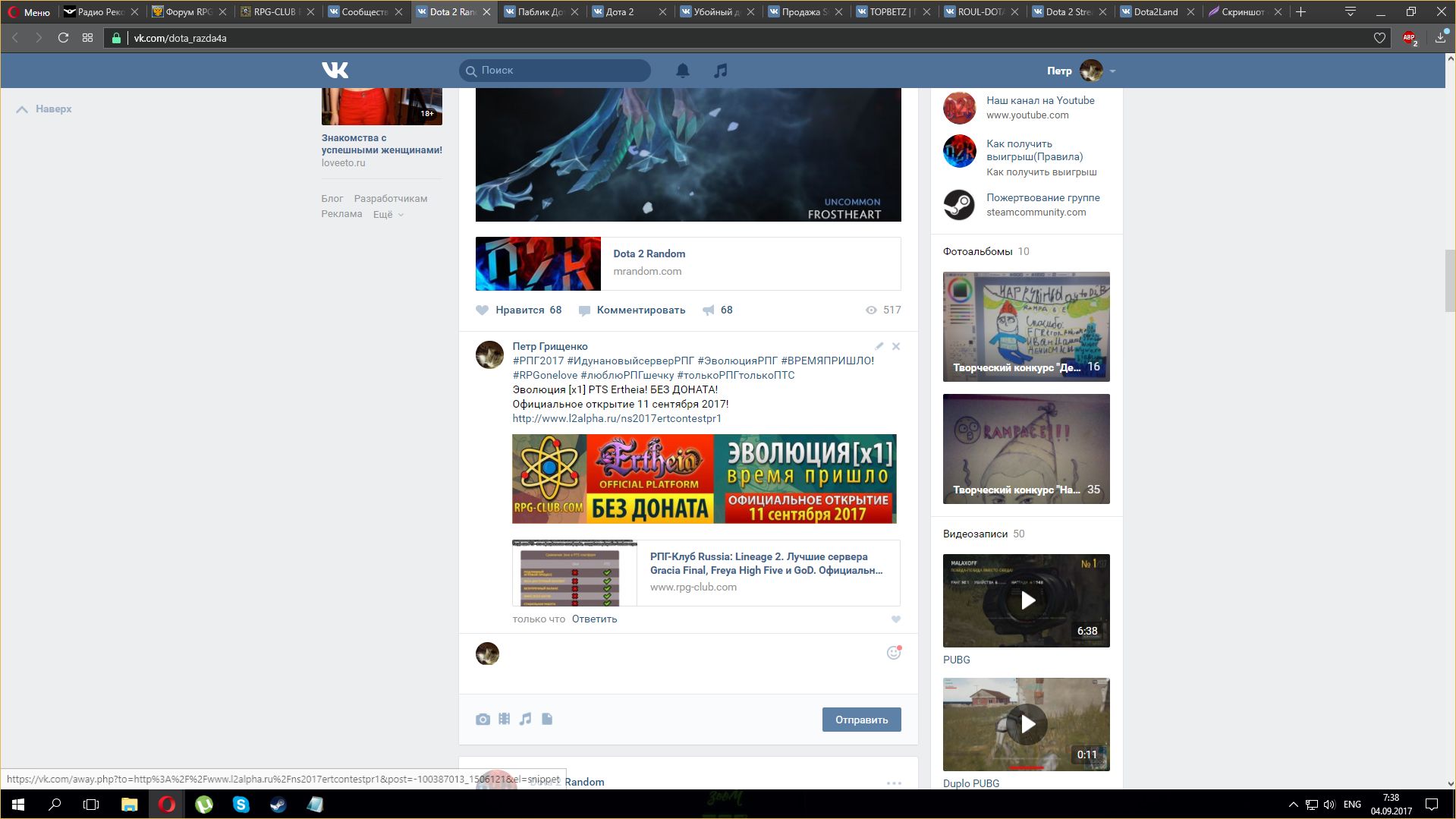Open the notifications bell
Image resolution: width=1456 pixels, height=819 pixels.
(683, 71)
